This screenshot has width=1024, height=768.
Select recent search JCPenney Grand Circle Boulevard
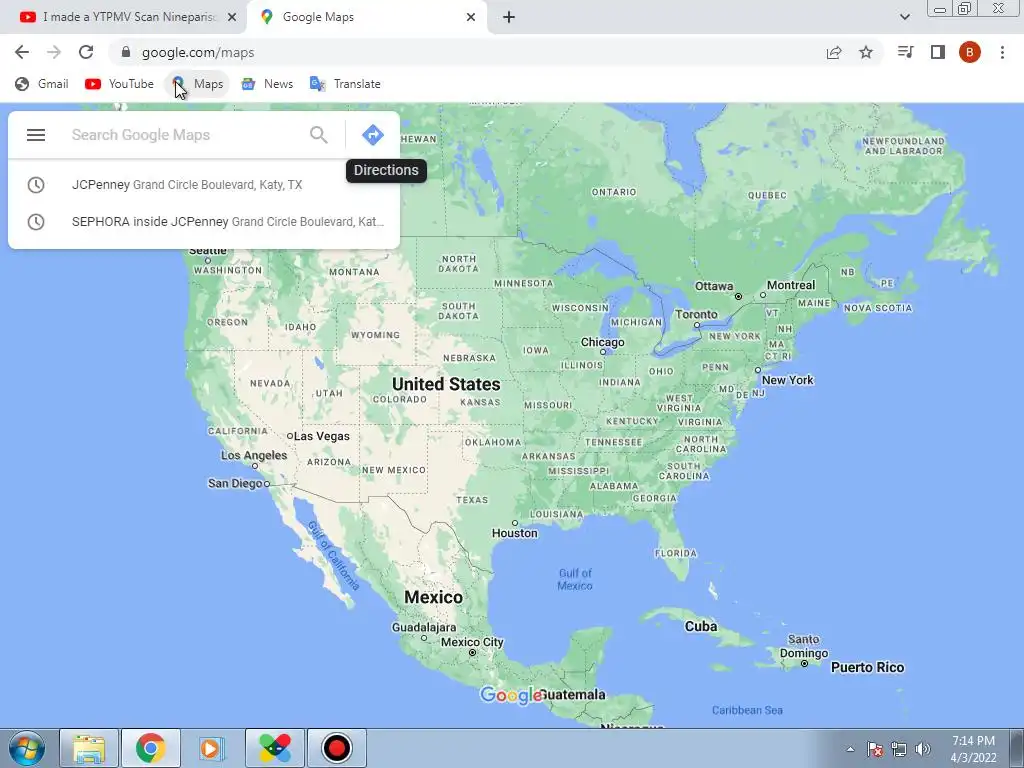tap(204, 185)
